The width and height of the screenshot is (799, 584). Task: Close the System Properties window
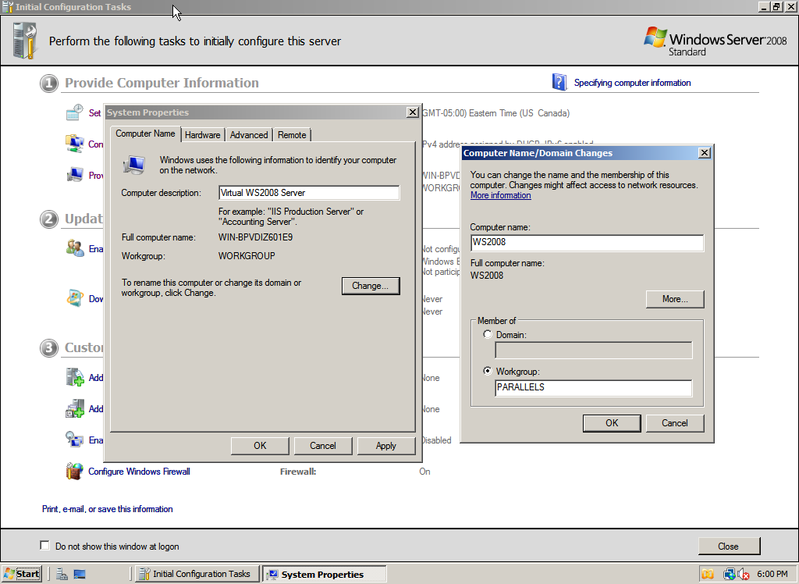(412, 112)
